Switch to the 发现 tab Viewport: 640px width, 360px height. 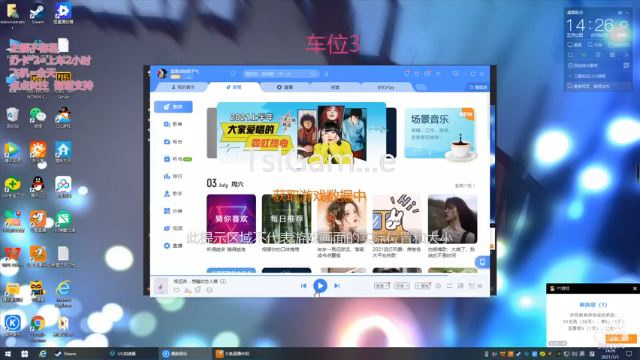click(x=234, y=87)
